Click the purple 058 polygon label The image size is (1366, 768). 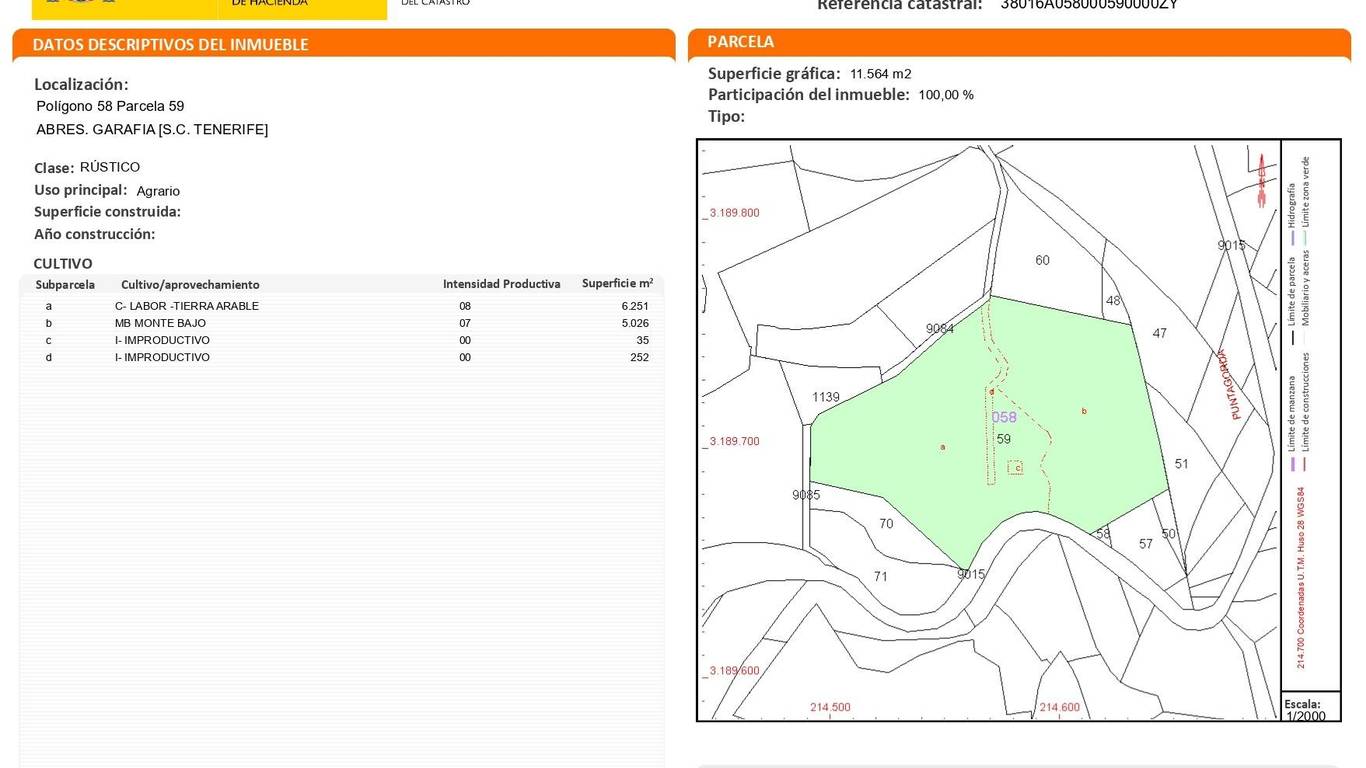click(x=1003, y=418)
